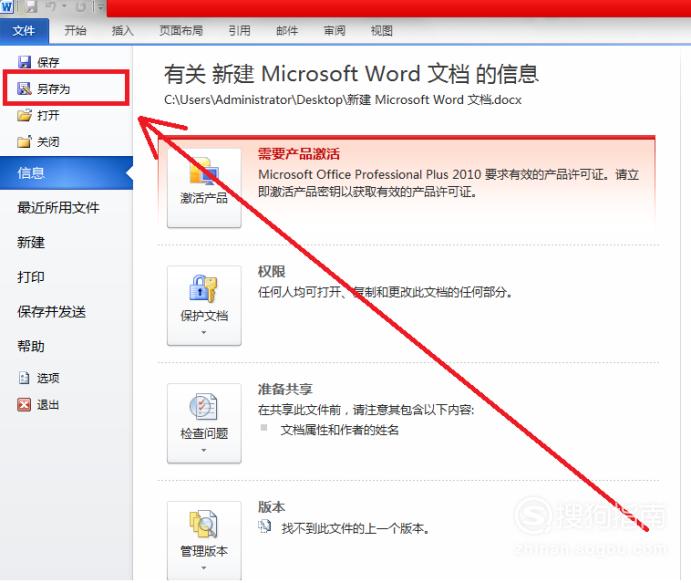Click the 准备共享 heading
Screen dimensions: 691x583
pos(285,389)
